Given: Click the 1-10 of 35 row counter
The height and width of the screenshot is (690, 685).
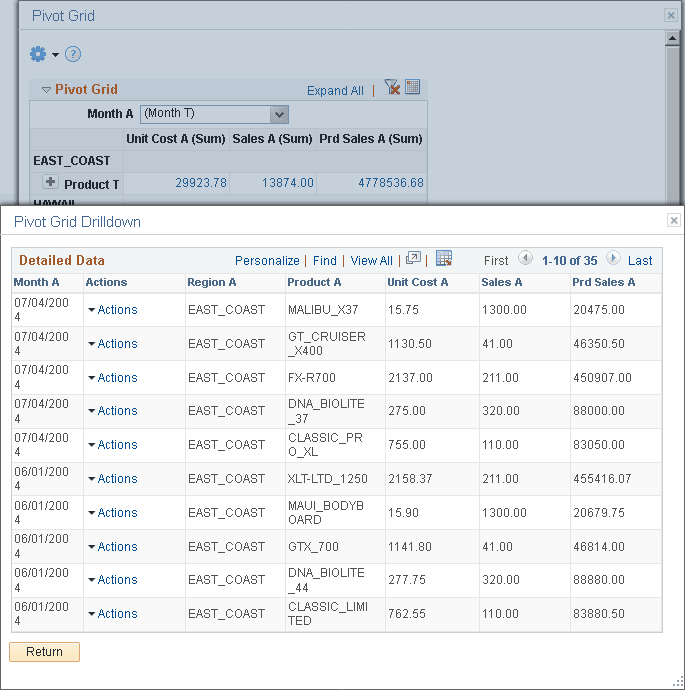Looking at the screenshot, I should pyautogui.click(x=569, y=261).
